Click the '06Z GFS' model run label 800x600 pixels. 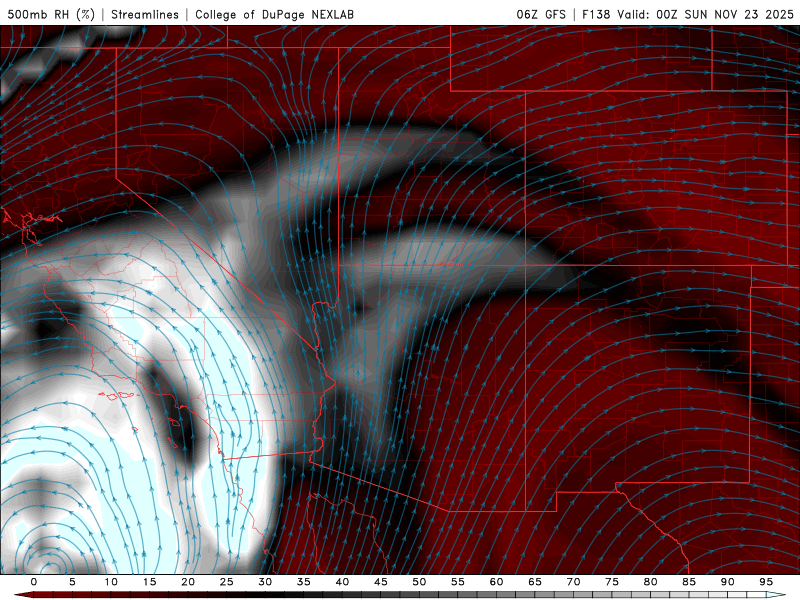tap(541, 14)
